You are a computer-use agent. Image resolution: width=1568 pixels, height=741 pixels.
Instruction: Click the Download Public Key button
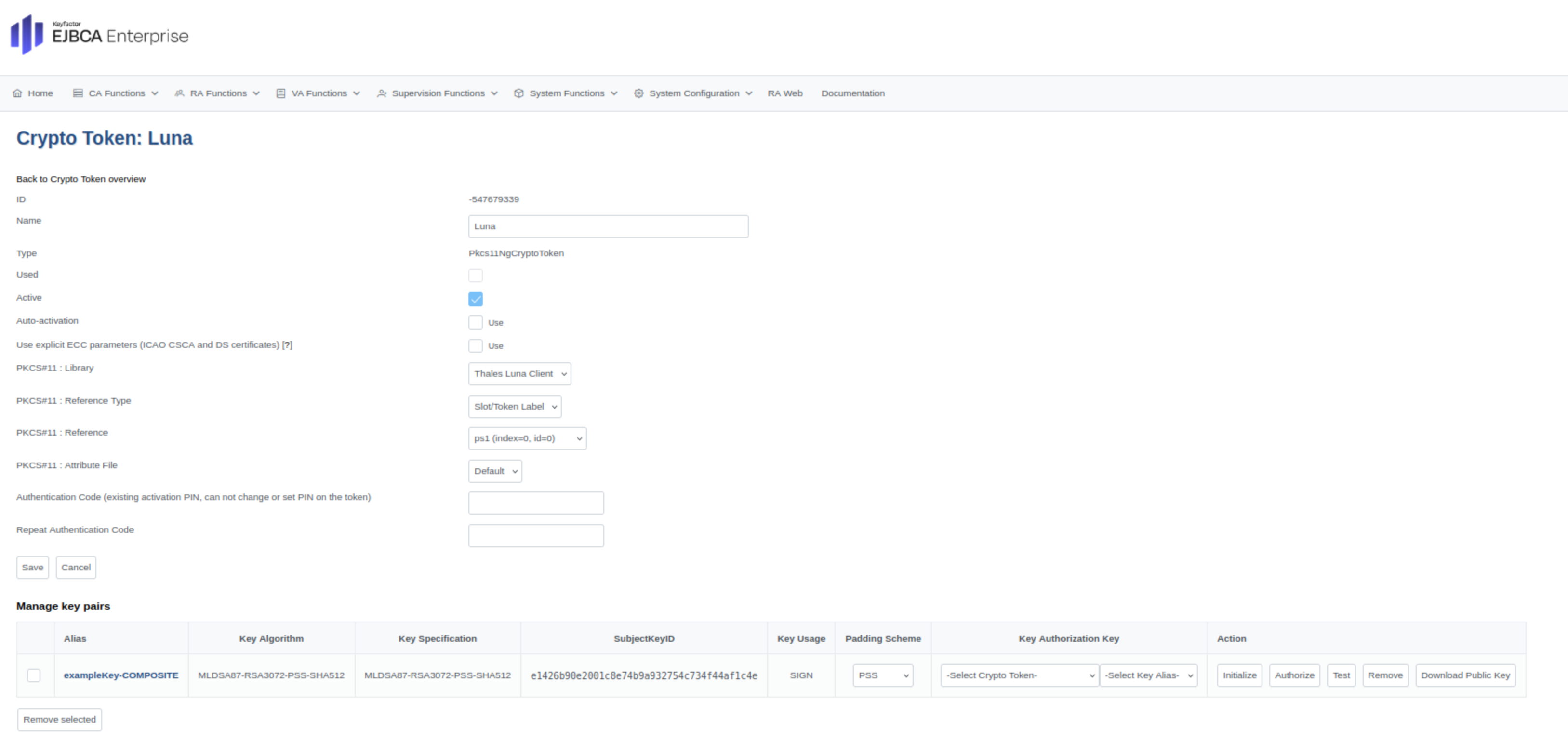click(1464, 675)
